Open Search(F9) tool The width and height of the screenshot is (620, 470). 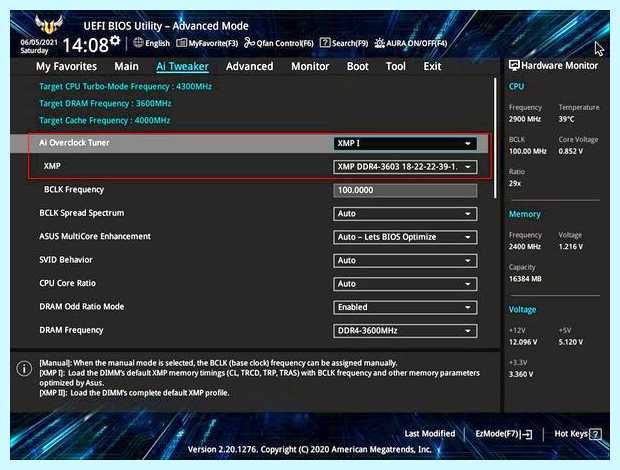coord(344,43)
